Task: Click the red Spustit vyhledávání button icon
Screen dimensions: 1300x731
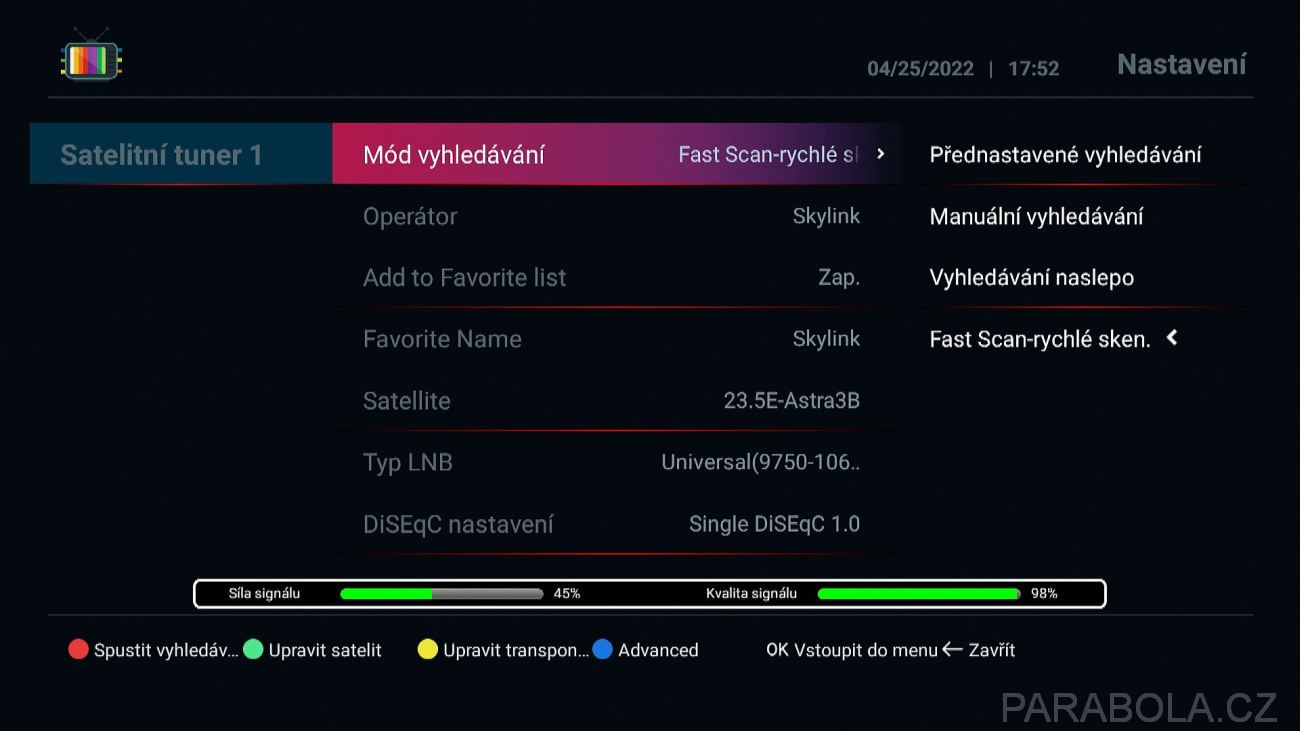Action: (78, 650)
